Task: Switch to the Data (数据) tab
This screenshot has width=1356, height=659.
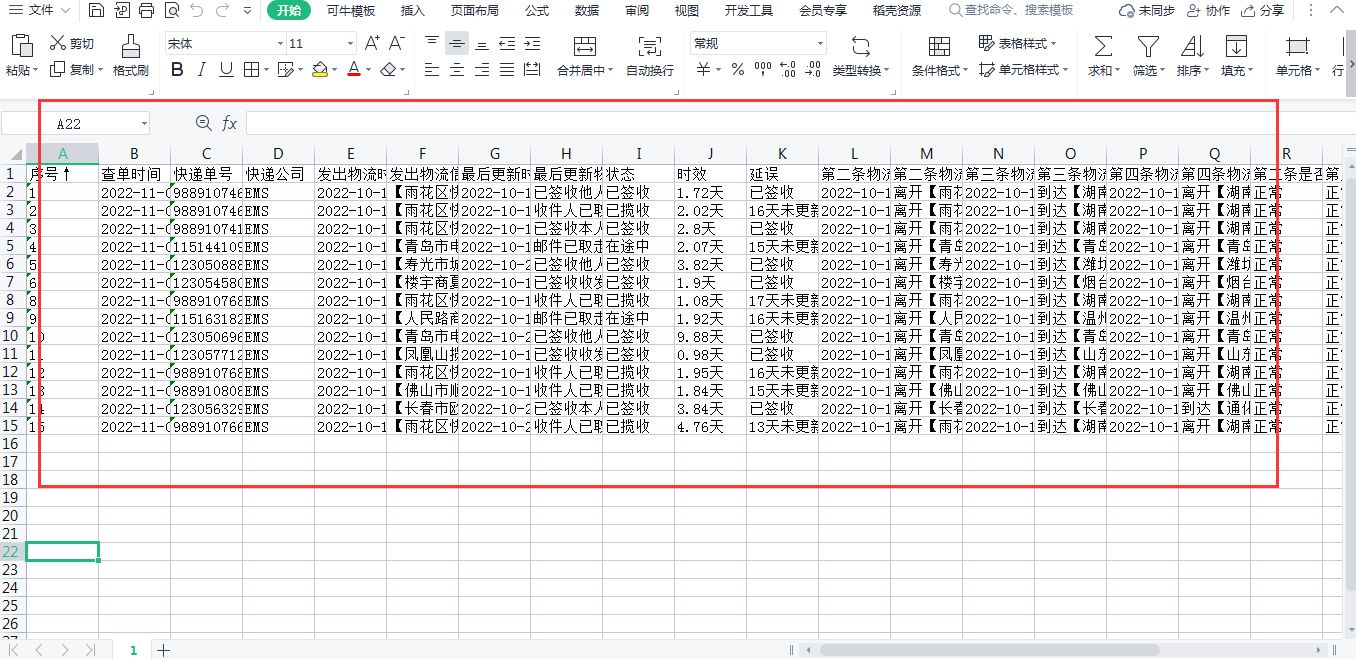Action: click(587, 11)
